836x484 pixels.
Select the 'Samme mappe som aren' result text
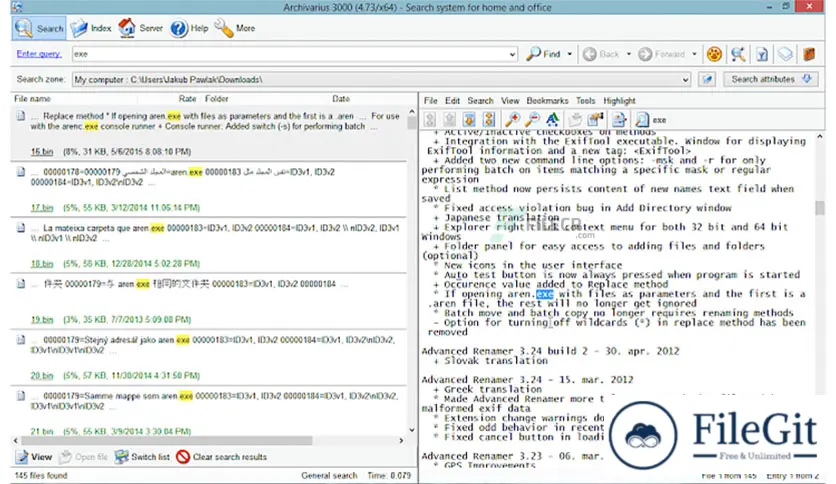coord(213,401)
